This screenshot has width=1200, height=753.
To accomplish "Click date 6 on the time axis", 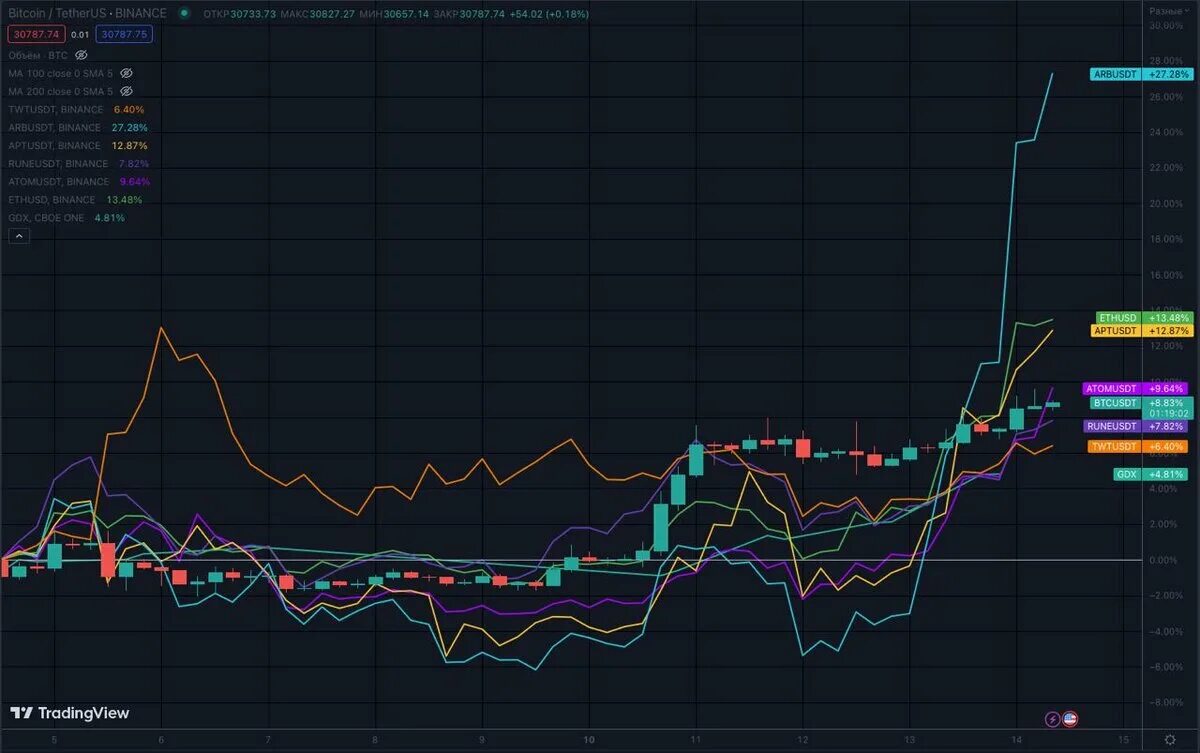I will 161,740.
